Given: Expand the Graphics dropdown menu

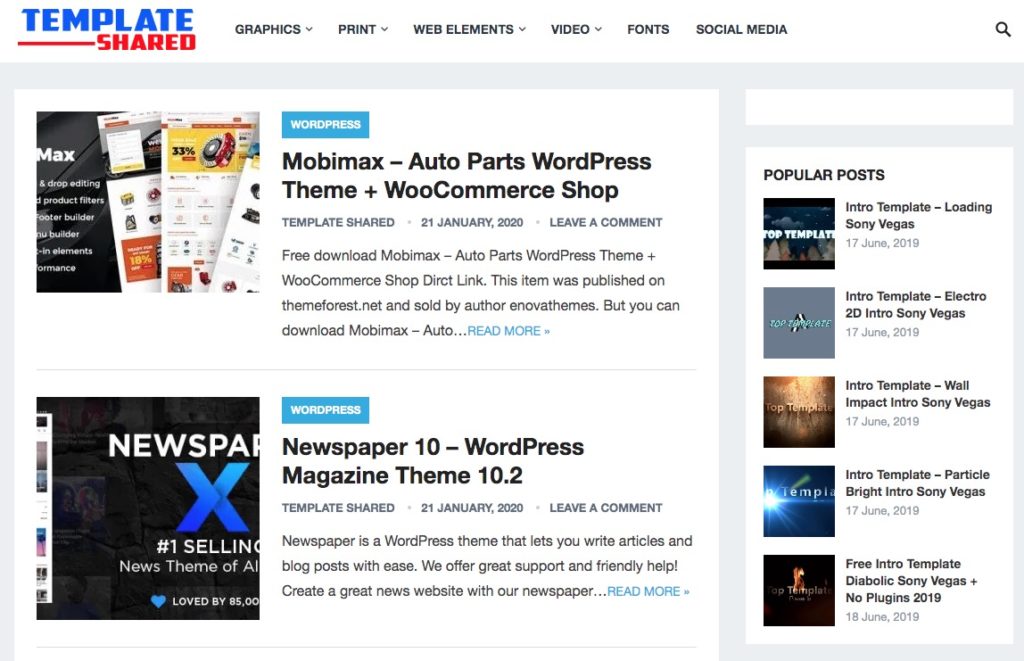Looking at the screenshot, I should tap(273, 30).
